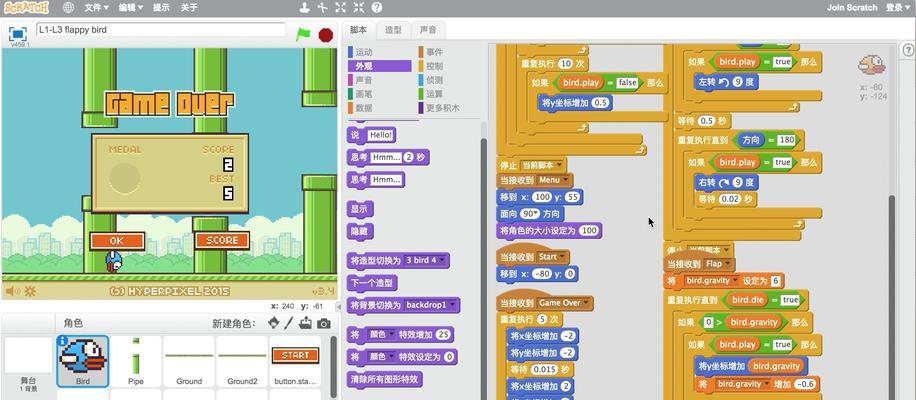The image size is (916, 400).
Task: Click the 清除所有图形特效 block
Action: coord(384,379)
